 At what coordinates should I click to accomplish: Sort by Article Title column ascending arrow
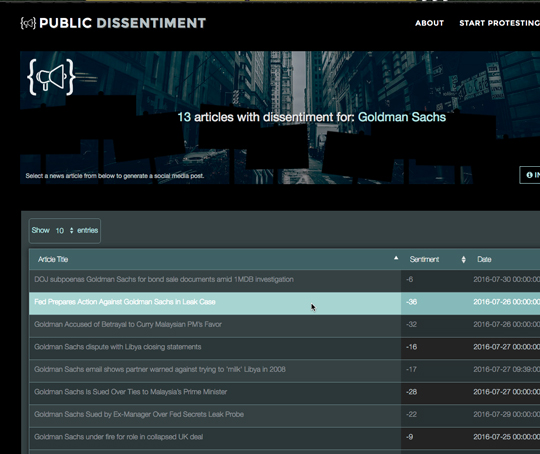coord(396,258)
